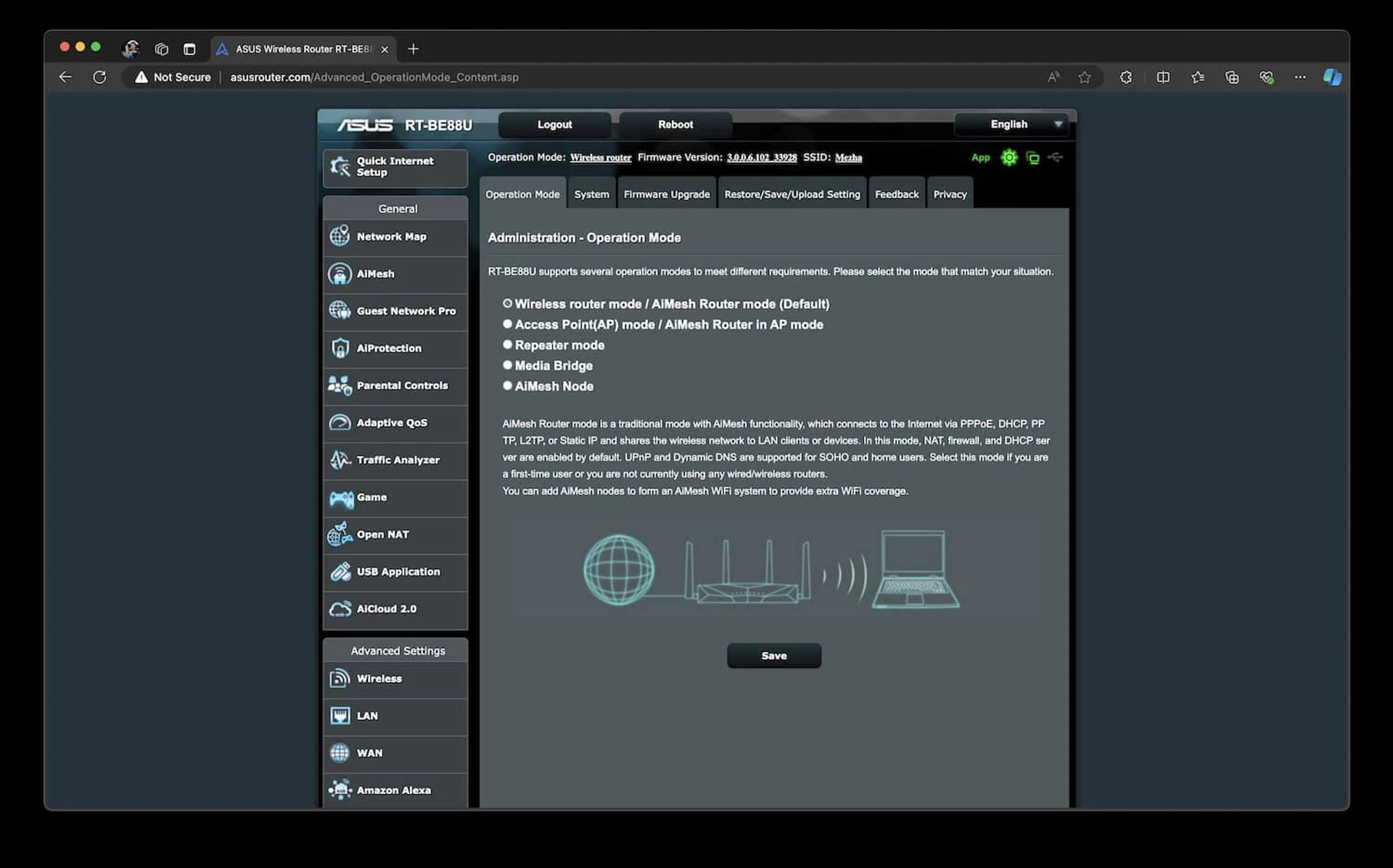
Task: Click the network clients status icon
Action: coord(1032,157)
